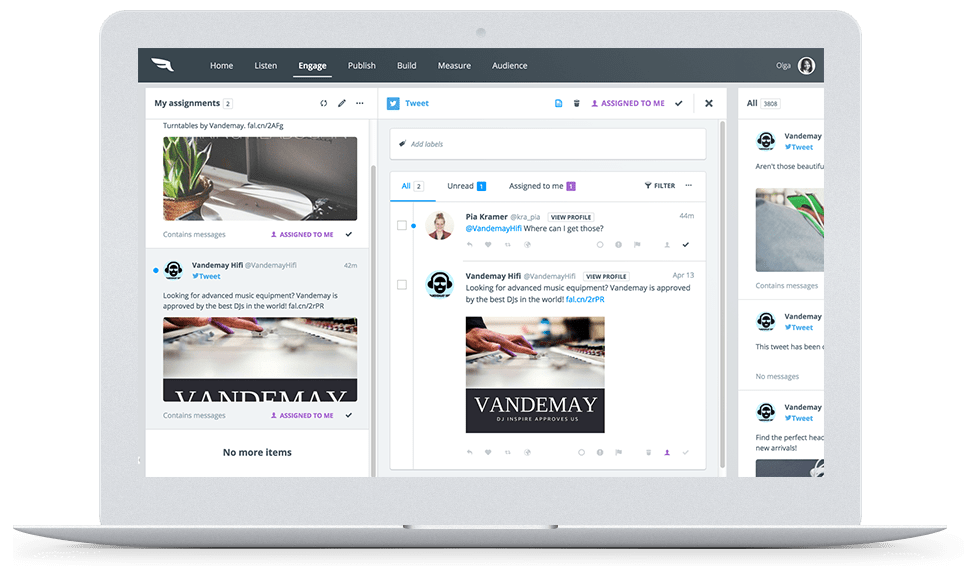Image resolution: width=964 pixels, height=566 pixels.
Task: Open the fal.cn/2rPR link in the tweet
Action: coord(585,299)
